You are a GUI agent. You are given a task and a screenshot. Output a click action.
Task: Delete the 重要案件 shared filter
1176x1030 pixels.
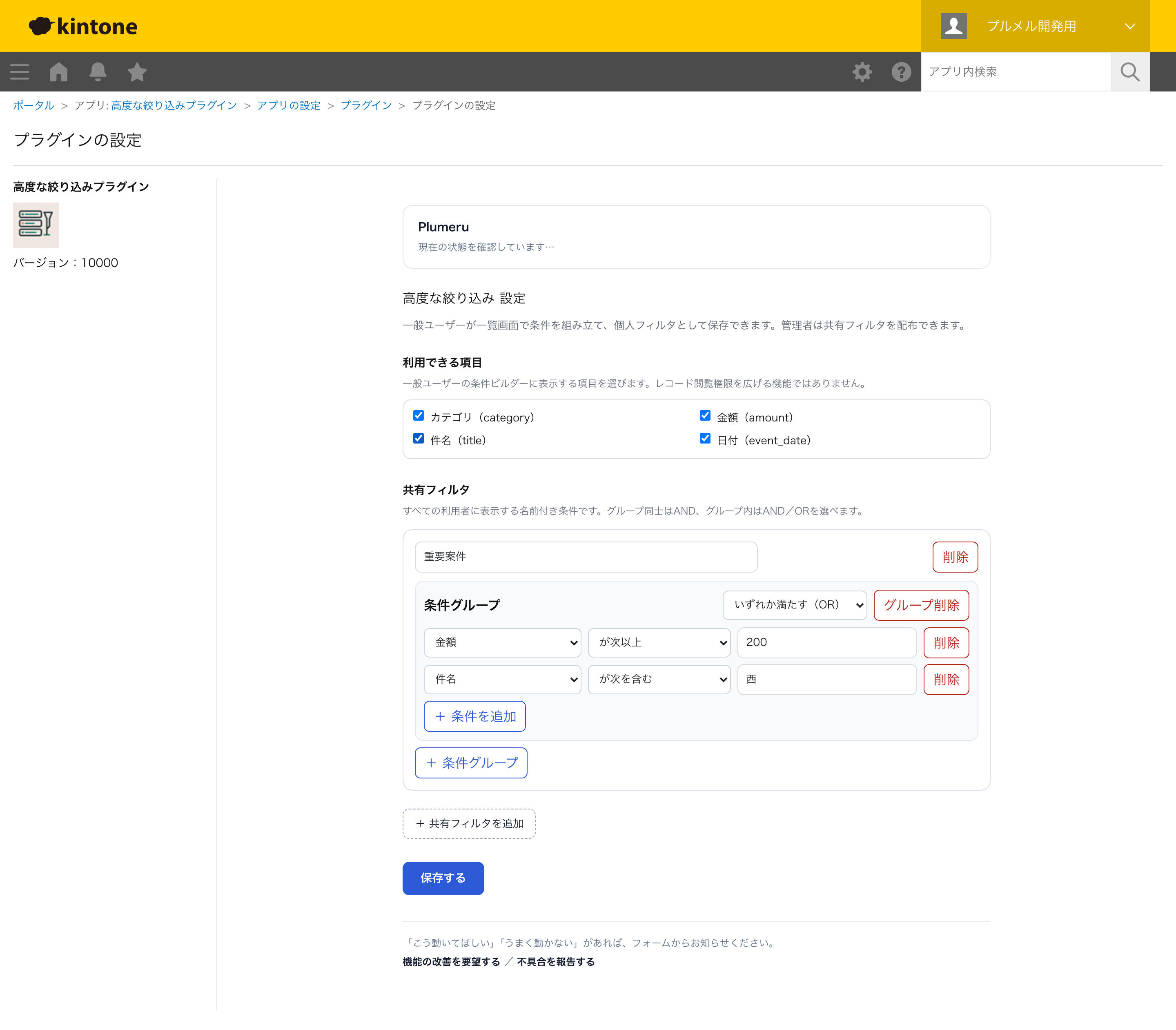pyautogui.click(x=955, y=557)
